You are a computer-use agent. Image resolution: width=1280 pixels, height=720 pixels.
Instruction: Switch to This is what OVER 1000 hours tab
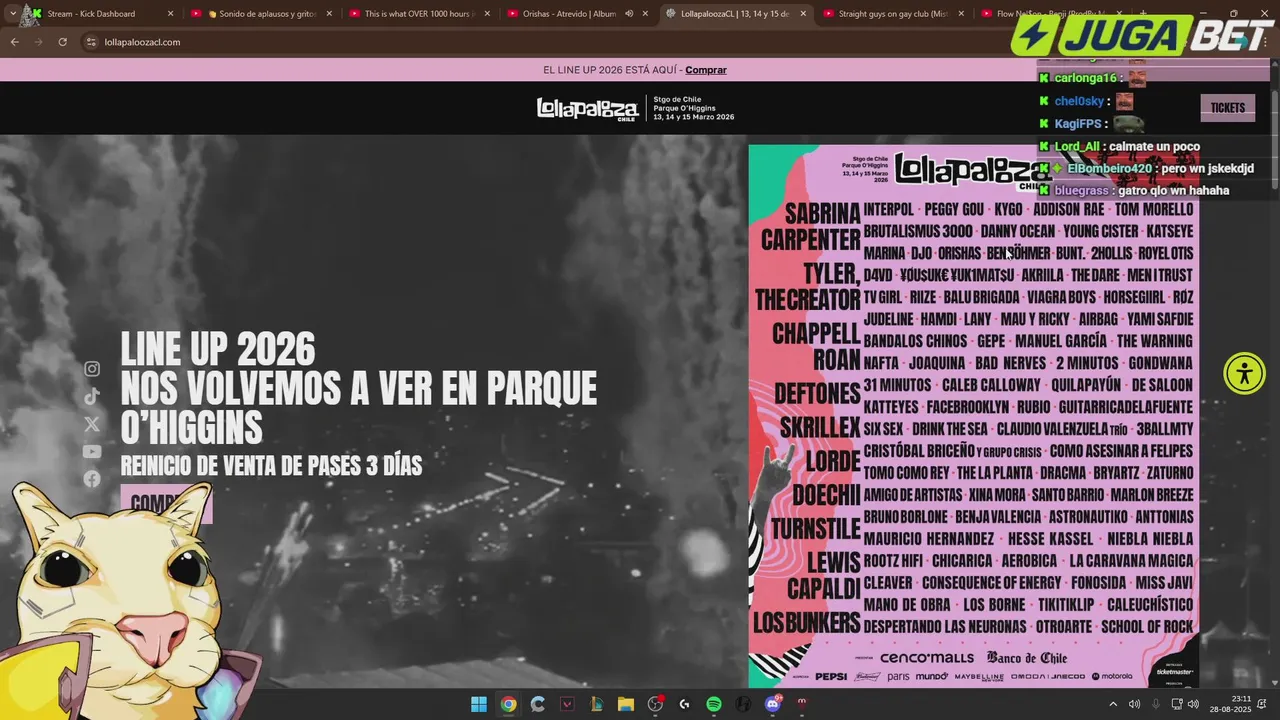tap(420, 14)
